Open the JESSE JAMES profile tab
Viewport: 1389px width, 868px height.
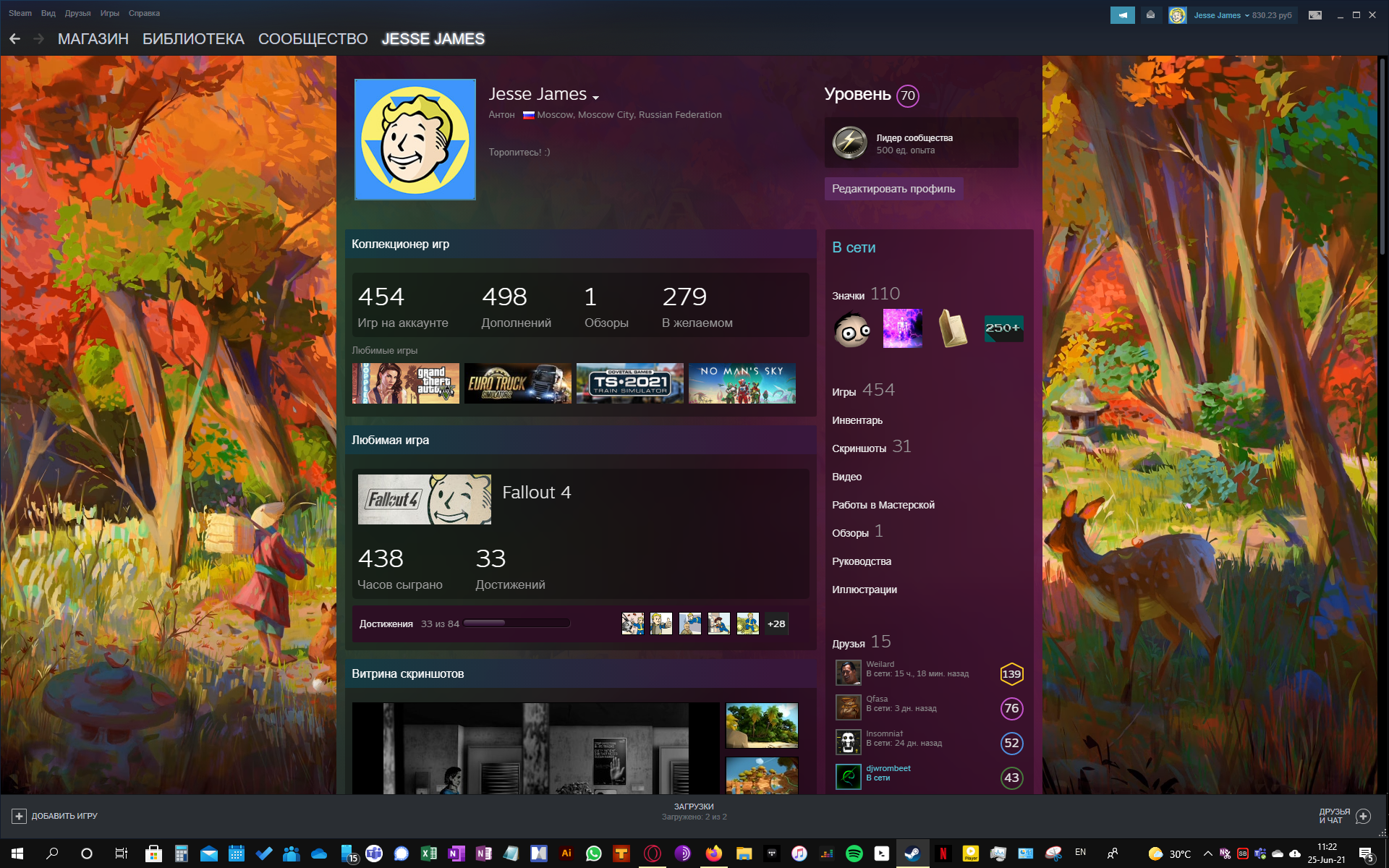[x=433, y=39]
